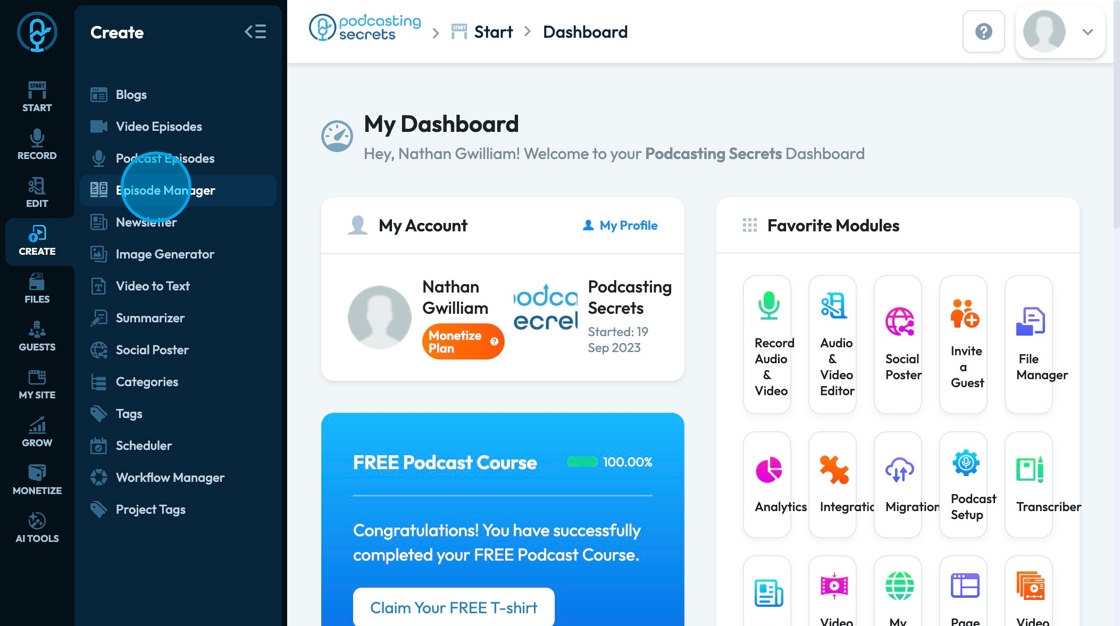Viewport: 1120px width, 626px height.
Task: Open Analytics favorite module
Action: coord(767,485)
